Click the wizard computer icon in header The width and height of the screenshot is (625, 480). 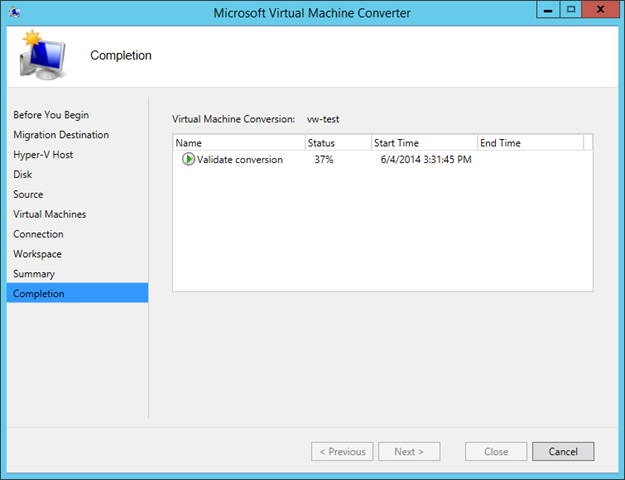(x=43, y=55)
